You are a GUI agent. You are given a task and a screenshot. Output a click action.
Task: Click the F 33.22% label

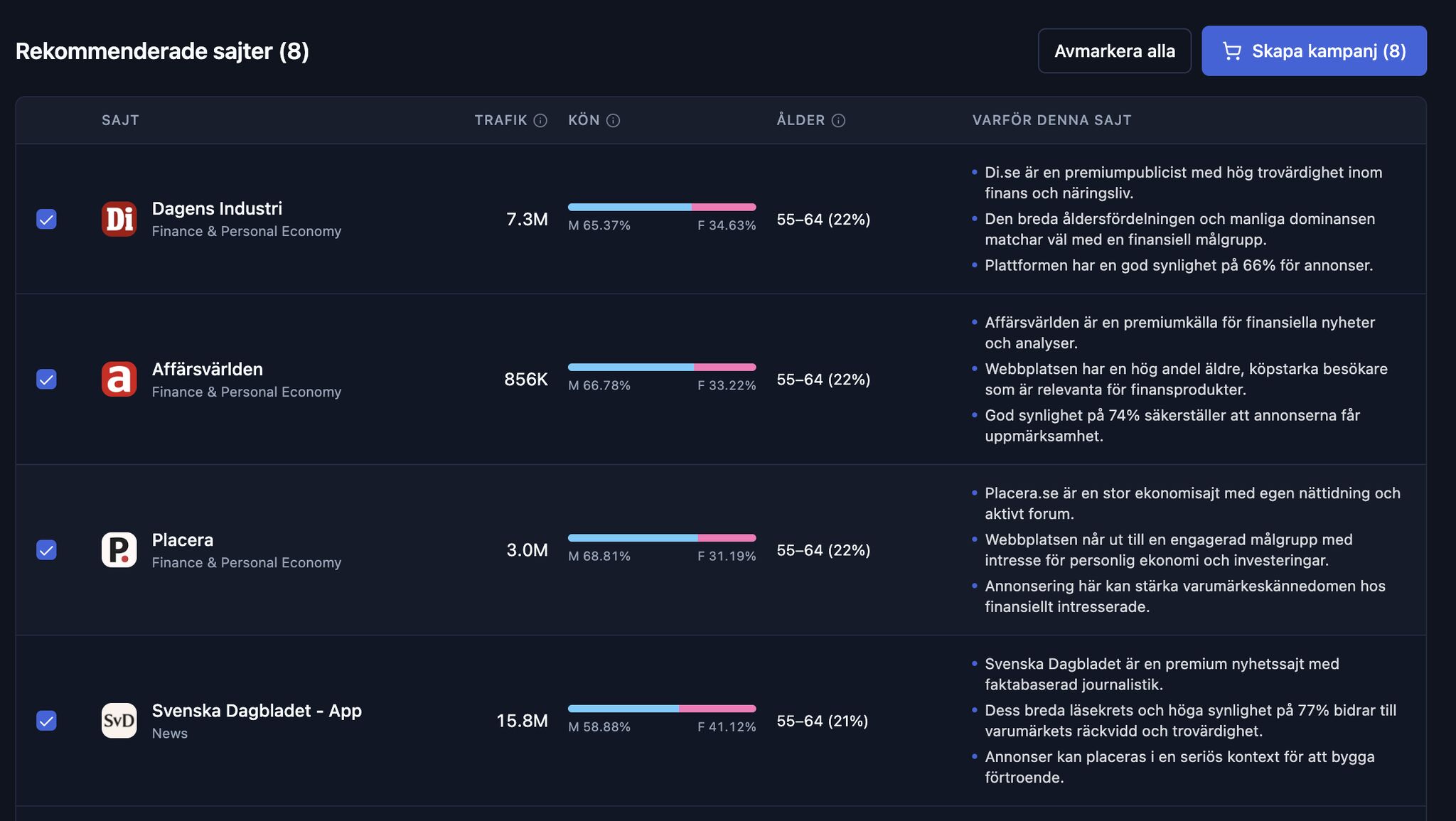tap(727, 385)
